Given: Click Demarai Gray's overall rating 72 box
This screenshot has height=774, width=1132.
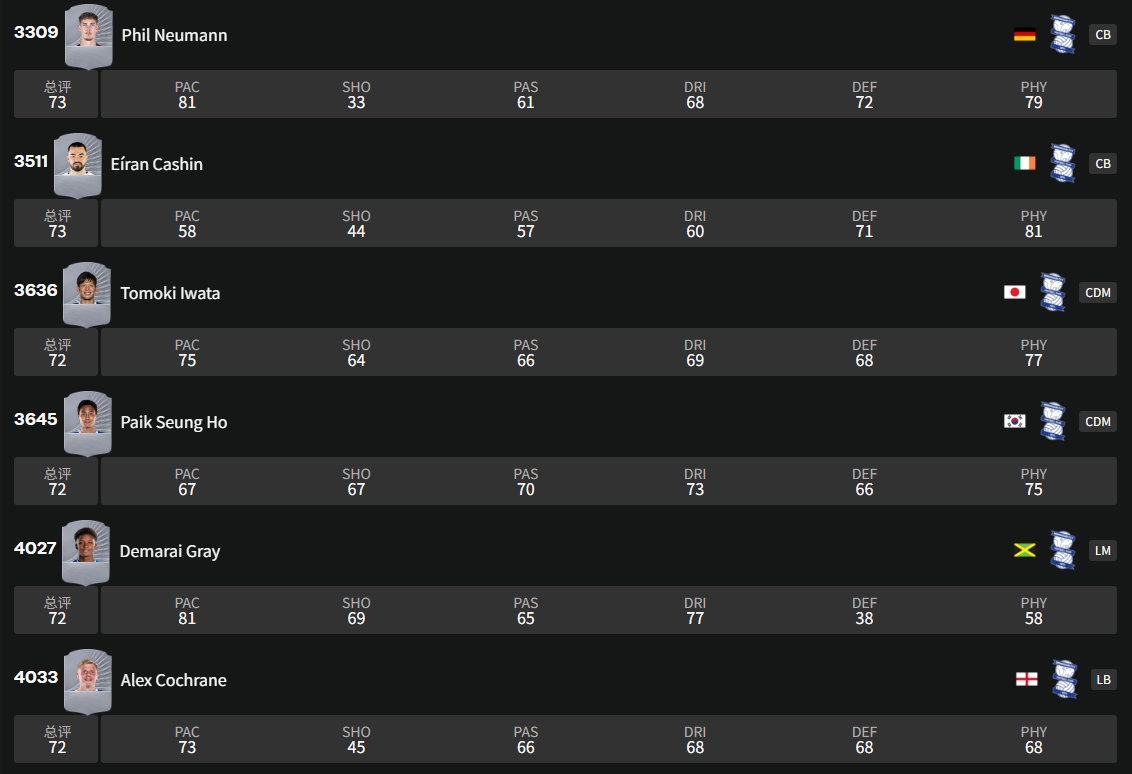Looking at the screenshot, I should click(x=57, y=610).
